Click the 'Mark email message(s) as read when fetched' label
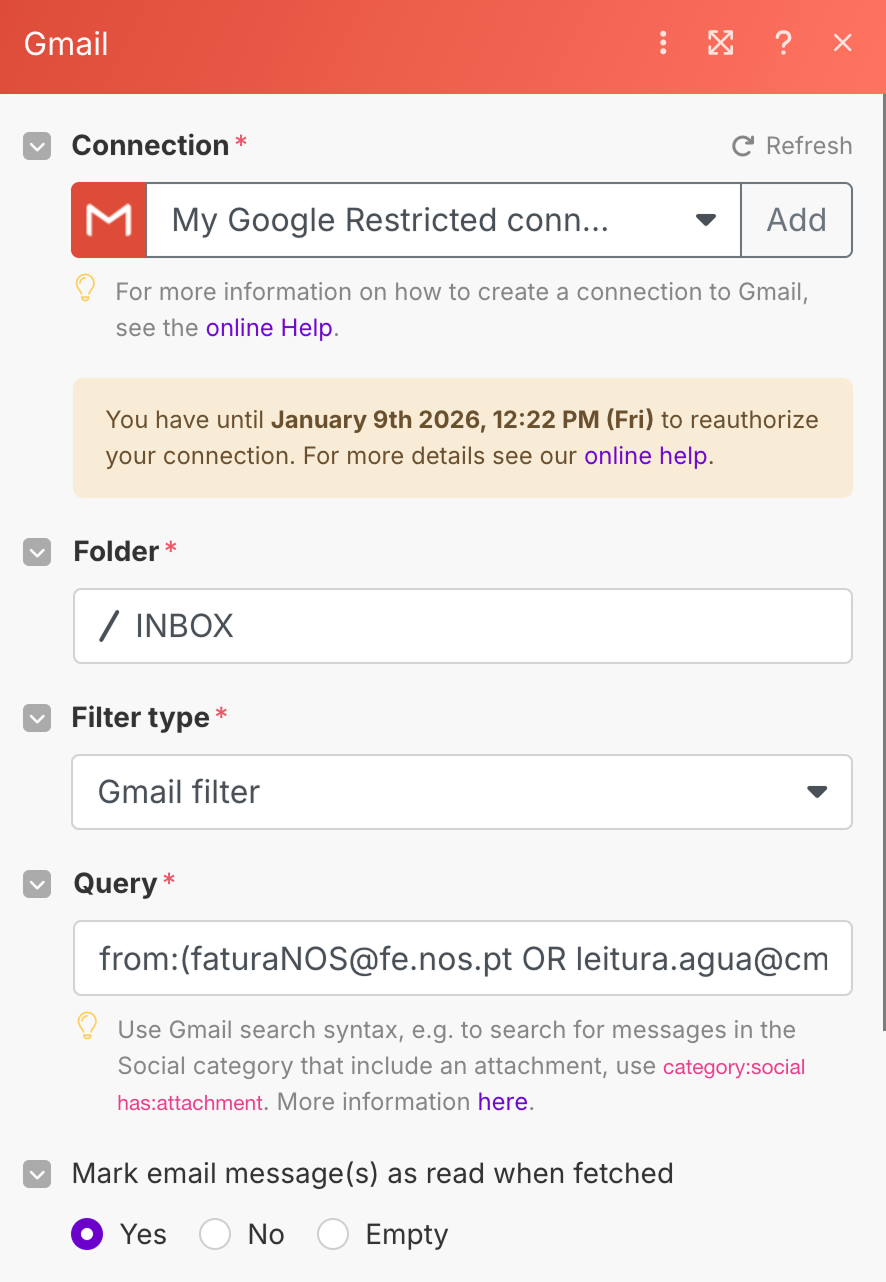 pos(372,1173)
